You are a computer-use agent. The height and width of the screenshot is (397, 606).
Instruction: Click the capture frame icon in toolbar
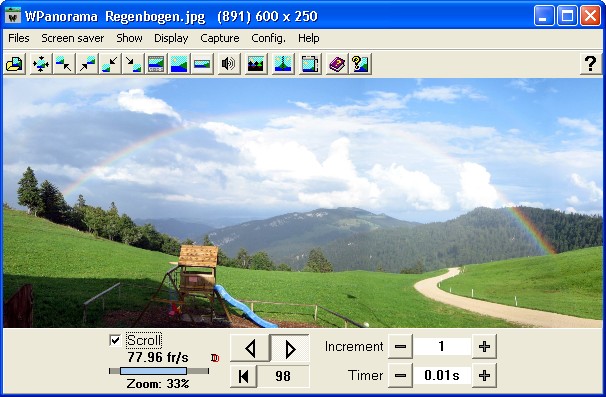pos(310,64)
